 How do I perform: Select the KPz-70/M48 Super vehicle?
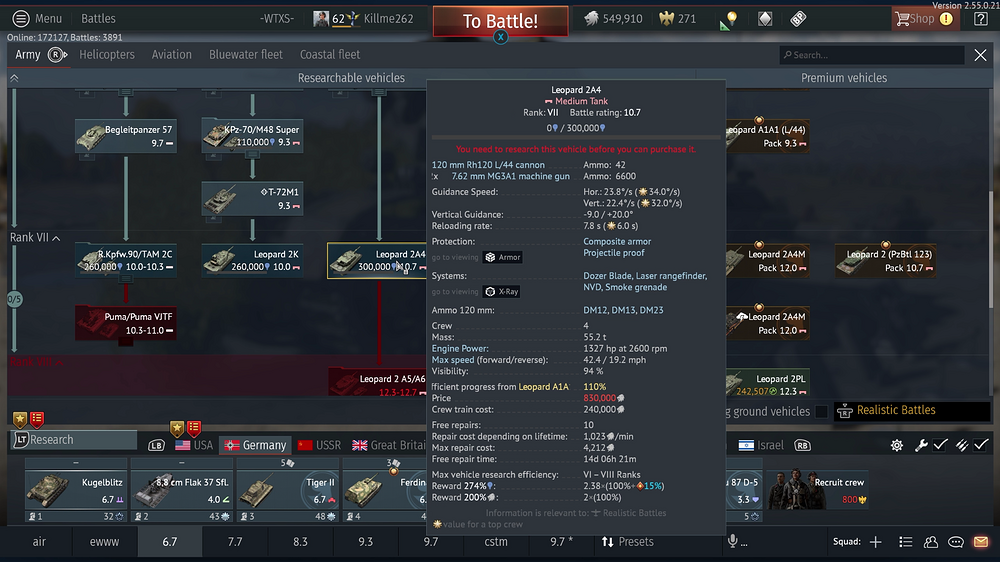coord(253,136)
